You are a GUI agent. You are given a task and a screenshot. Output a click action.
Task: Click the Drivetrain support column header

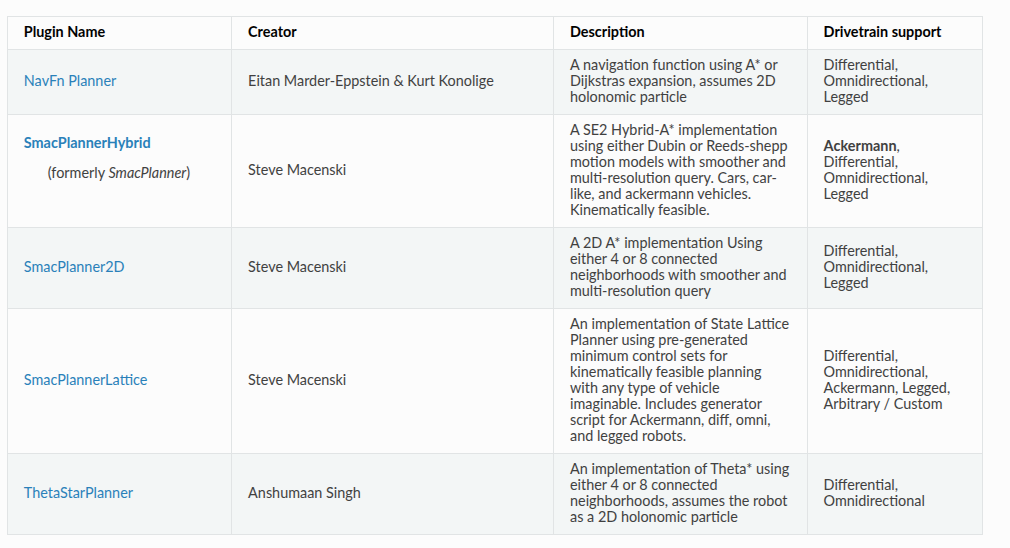(x=882, y=32)
